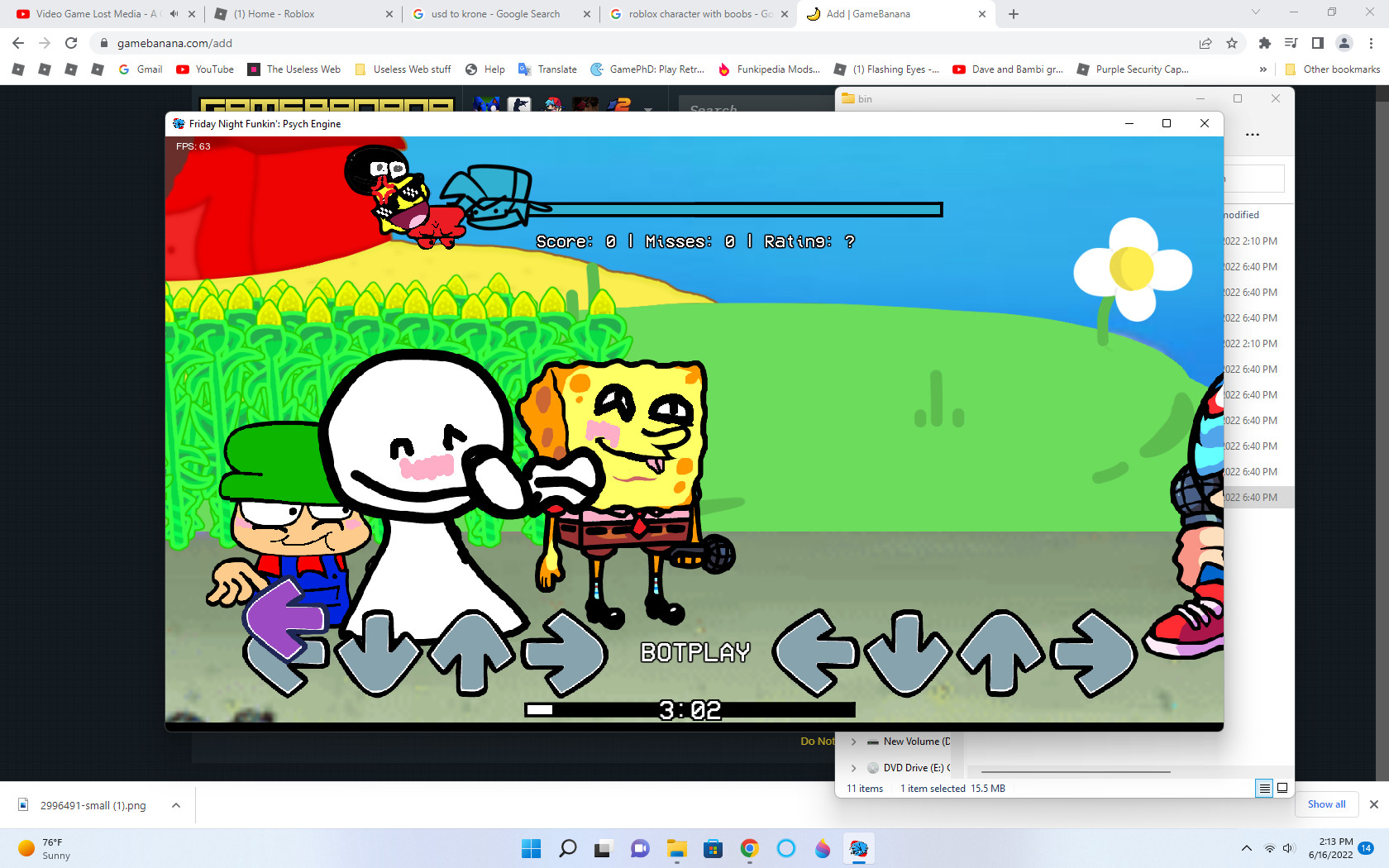Reload the GameBanana page
The height and width of the screenshot is (868, 1389).
click(x=71, y=43)
